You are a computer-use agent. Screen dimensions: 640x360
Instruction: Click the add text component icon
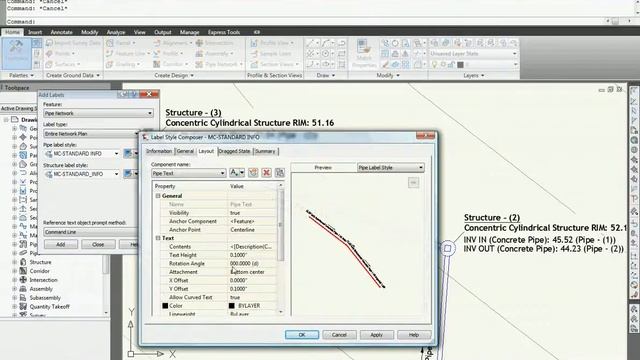237,173
